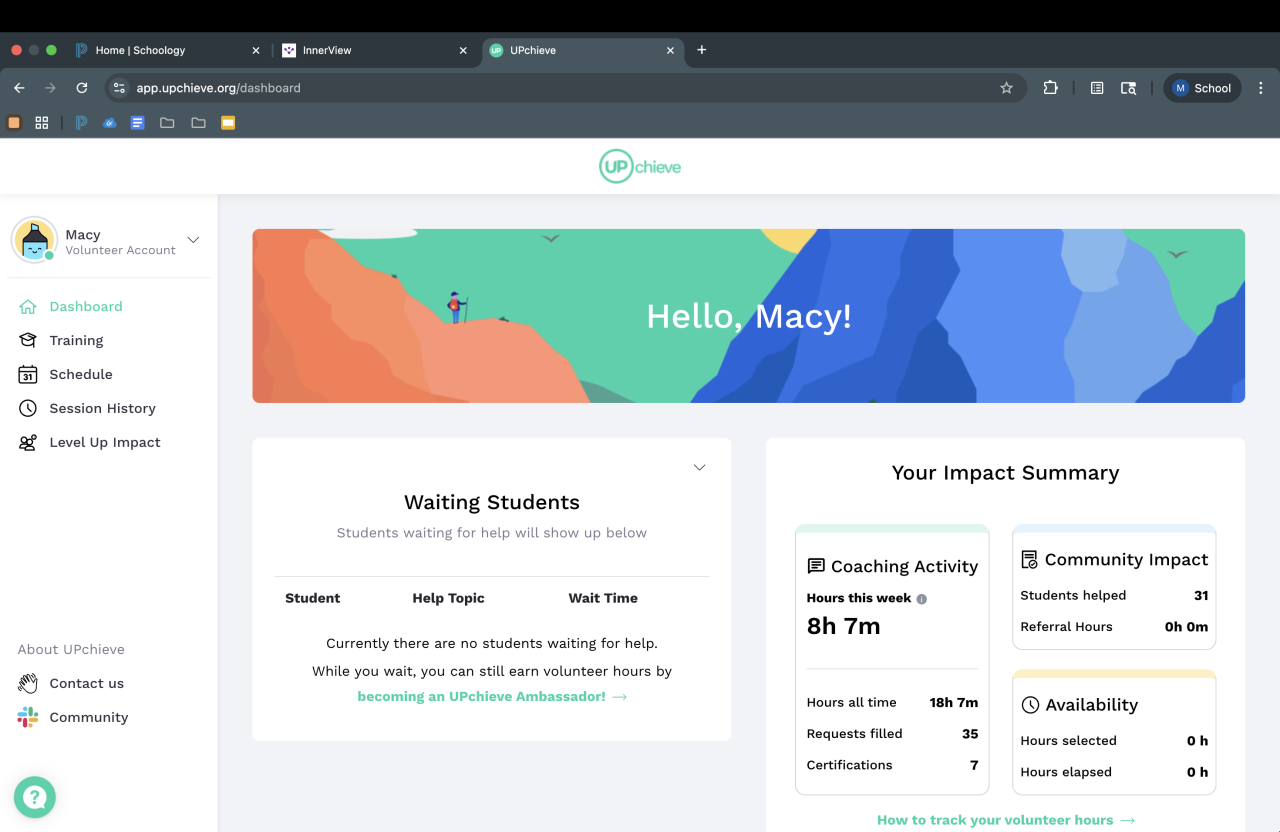Click the Contact us waving hand icon
This screenshot has width=1280, height=832.
click(x=28, y=684)
